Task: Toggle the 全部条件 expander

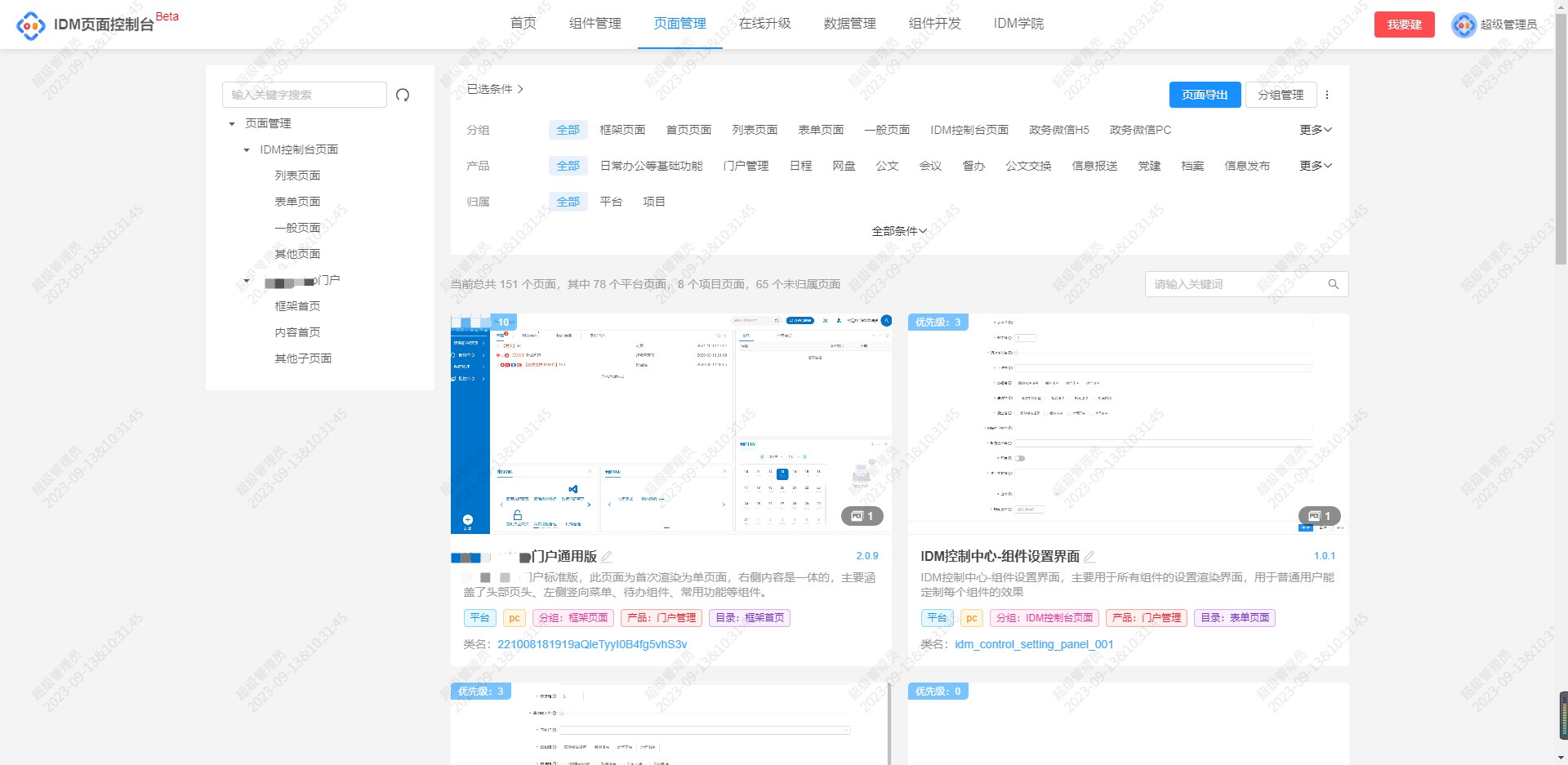Action: point(899,231)
